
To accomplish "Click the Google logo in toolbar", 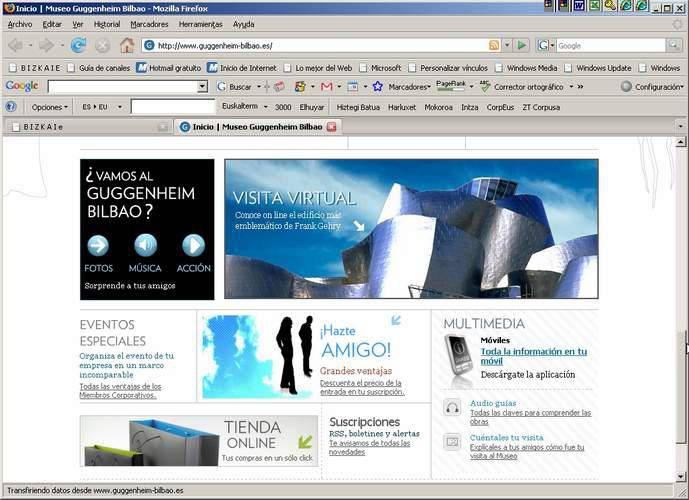I will 22,86.
